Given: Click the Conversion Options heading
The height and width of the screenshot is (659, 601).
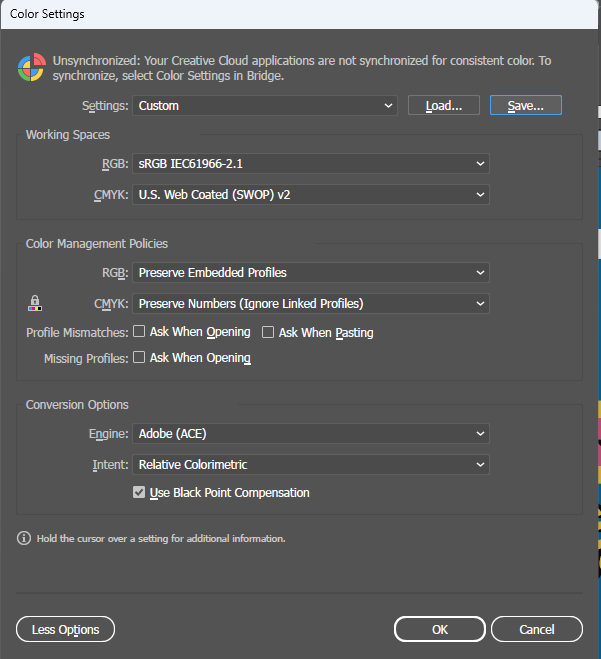Looking at the screenshot, I should tap(77, 405).
